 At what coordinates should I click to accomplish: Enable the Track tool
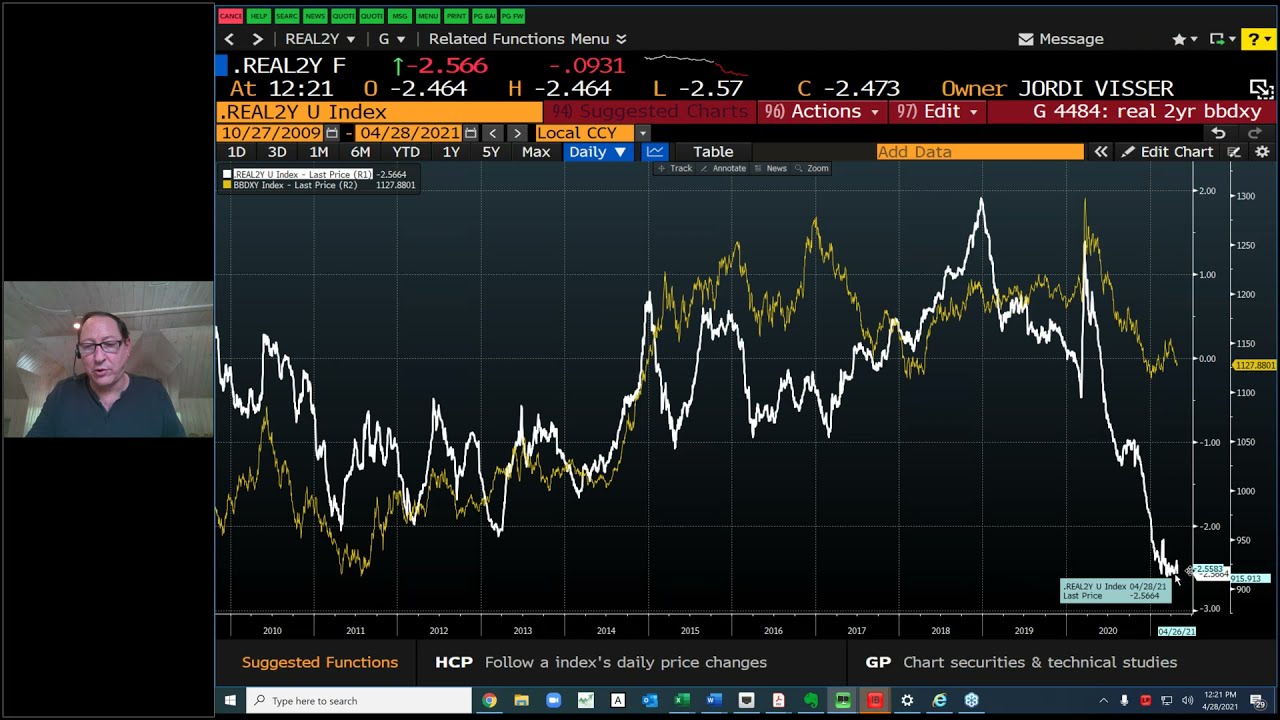point(675,168)
